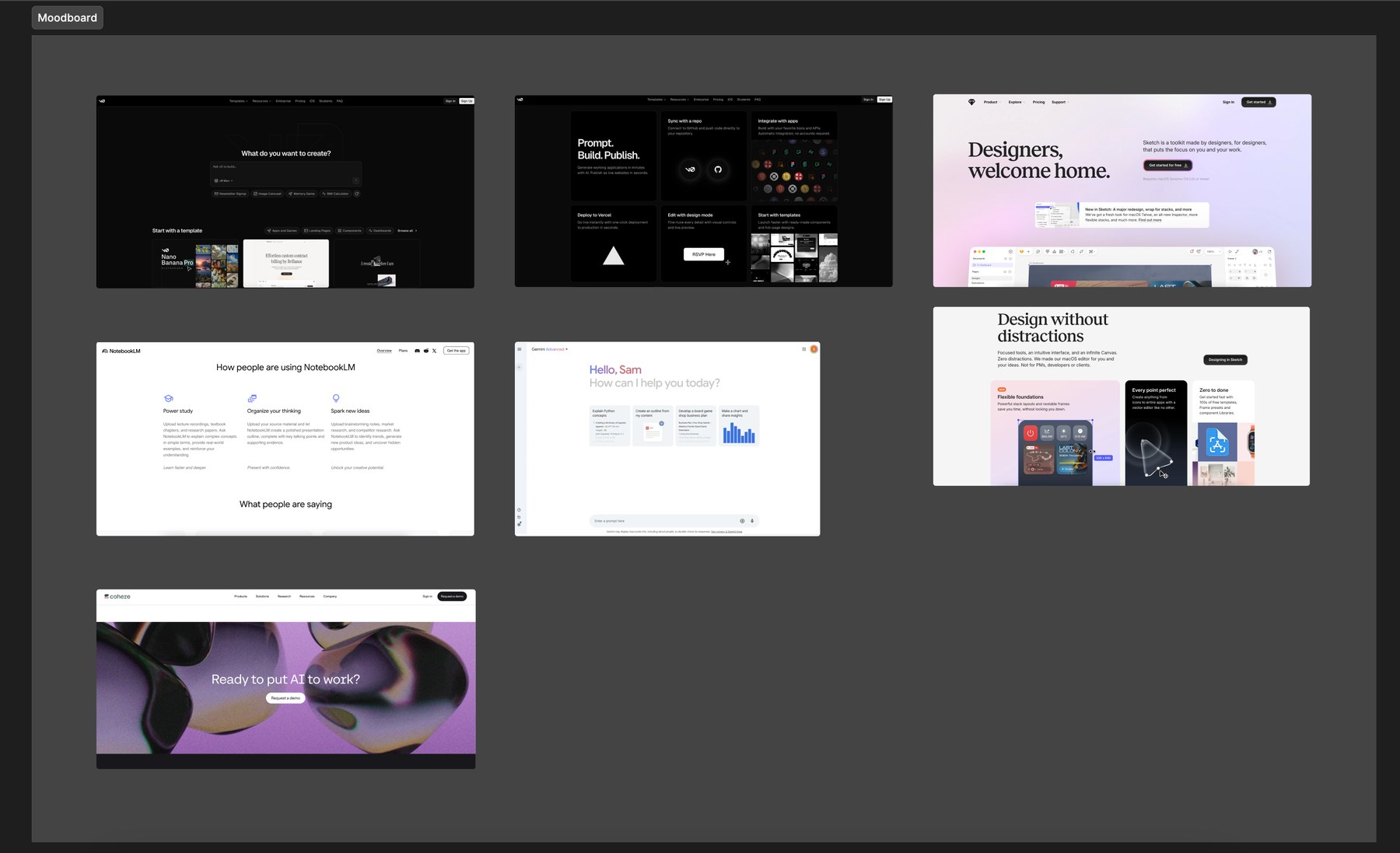
Task: Select the v0 'What do you want to create?' thumbnail
Action: (x=285, y=191)
